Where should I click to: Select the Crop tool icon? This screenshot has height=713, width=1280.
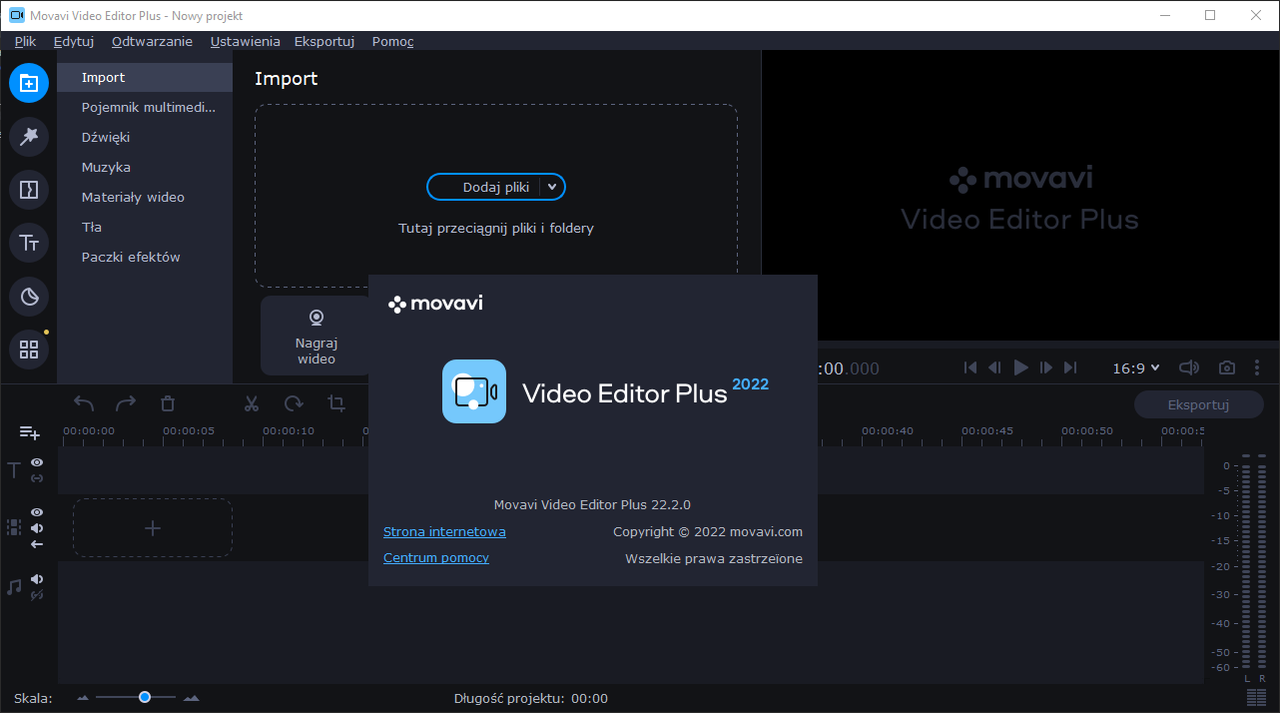(x=337, y=403)
